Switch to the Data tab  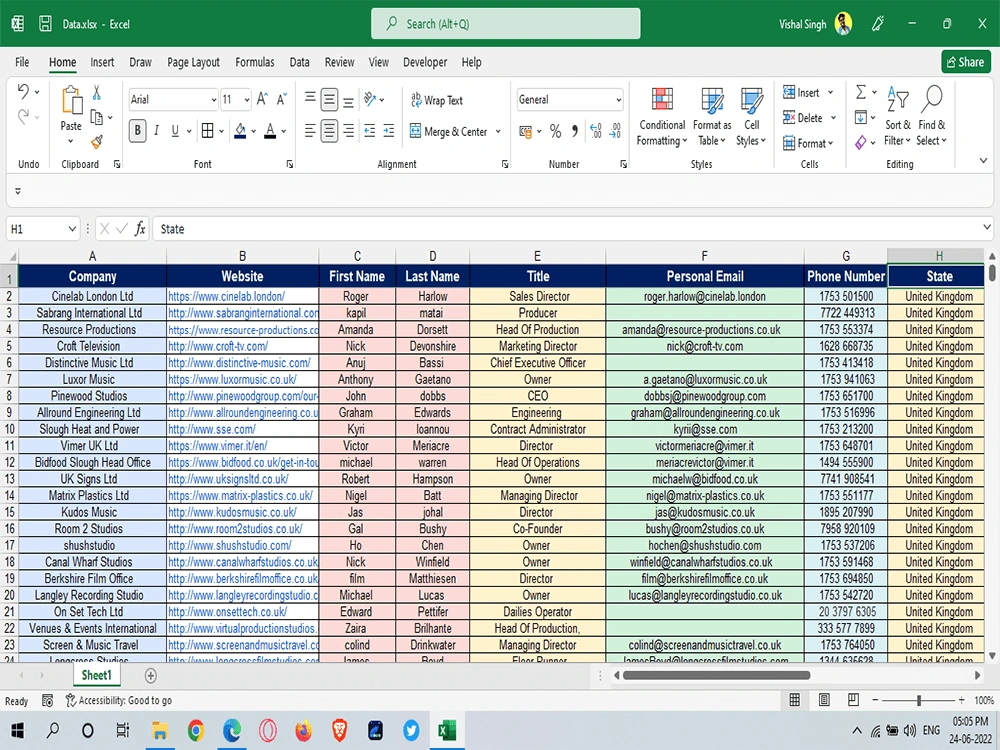point(299,62)
